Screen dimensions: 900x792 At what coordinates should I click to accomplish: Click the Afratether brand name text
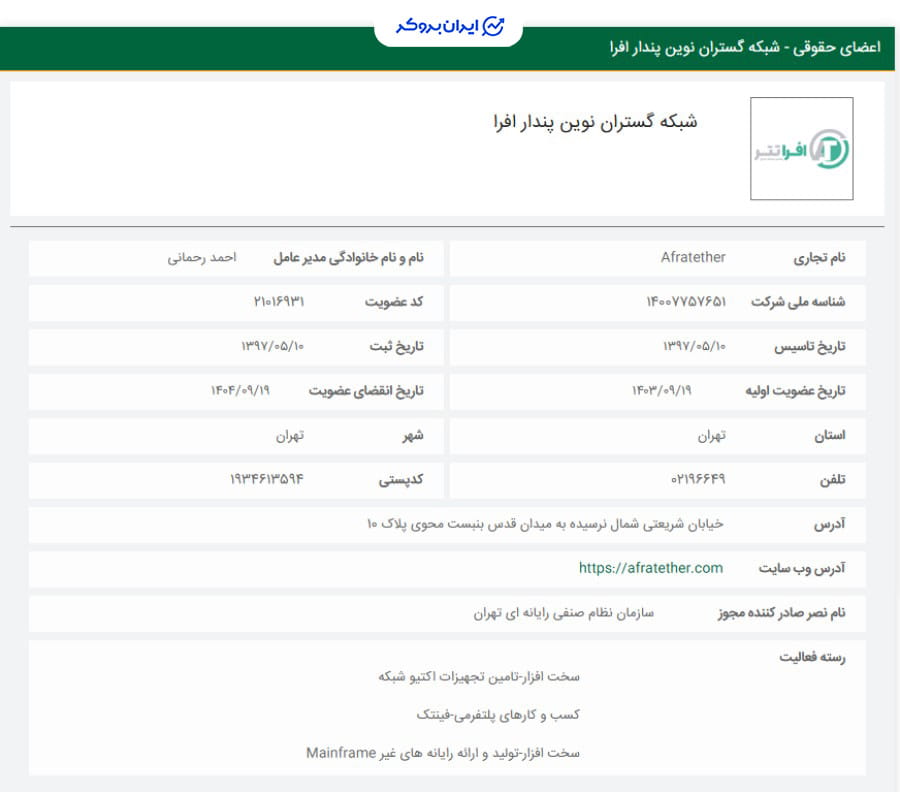point(693,257)
